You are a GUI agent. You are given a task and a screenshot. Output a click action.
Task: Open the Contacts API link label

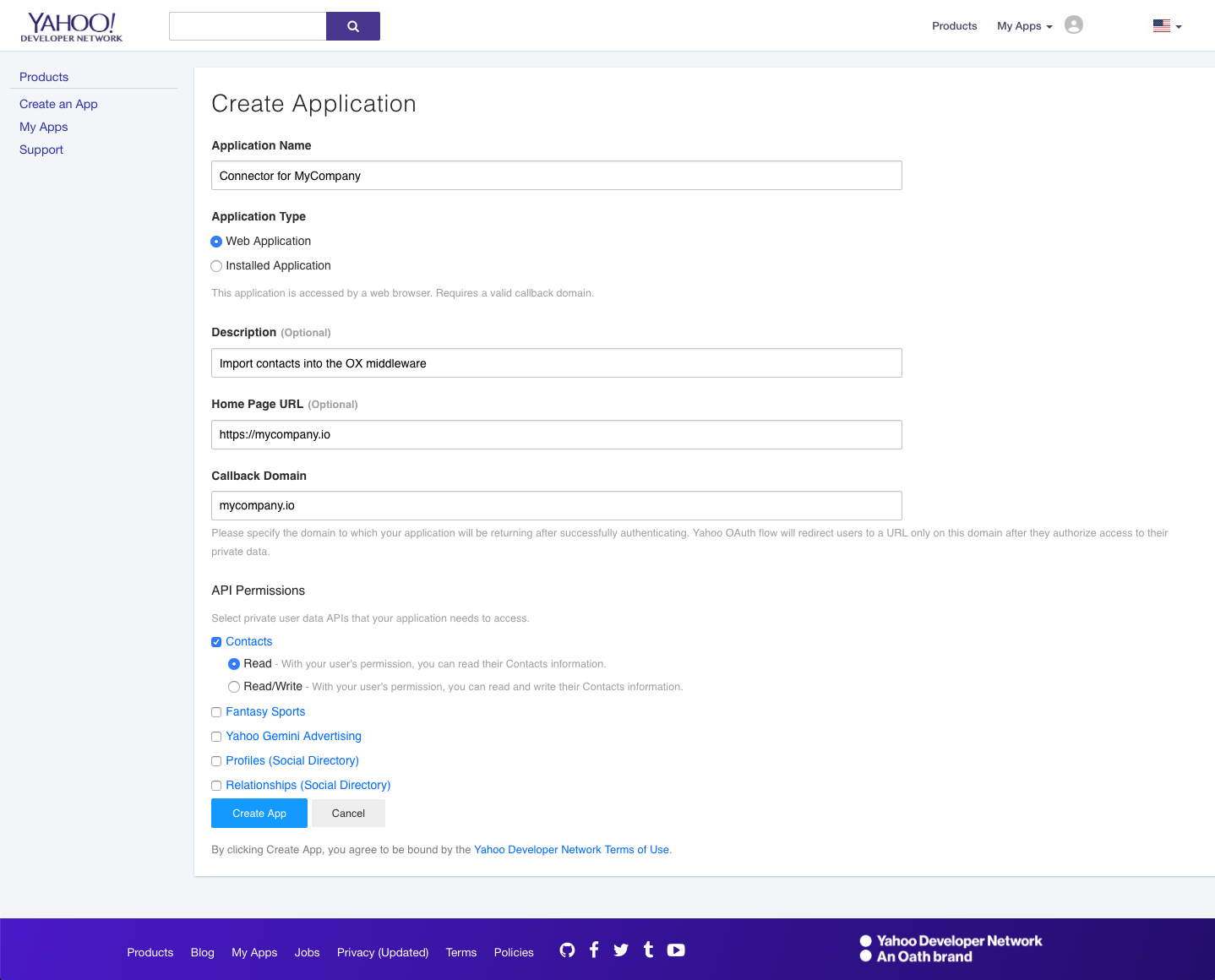249,642
